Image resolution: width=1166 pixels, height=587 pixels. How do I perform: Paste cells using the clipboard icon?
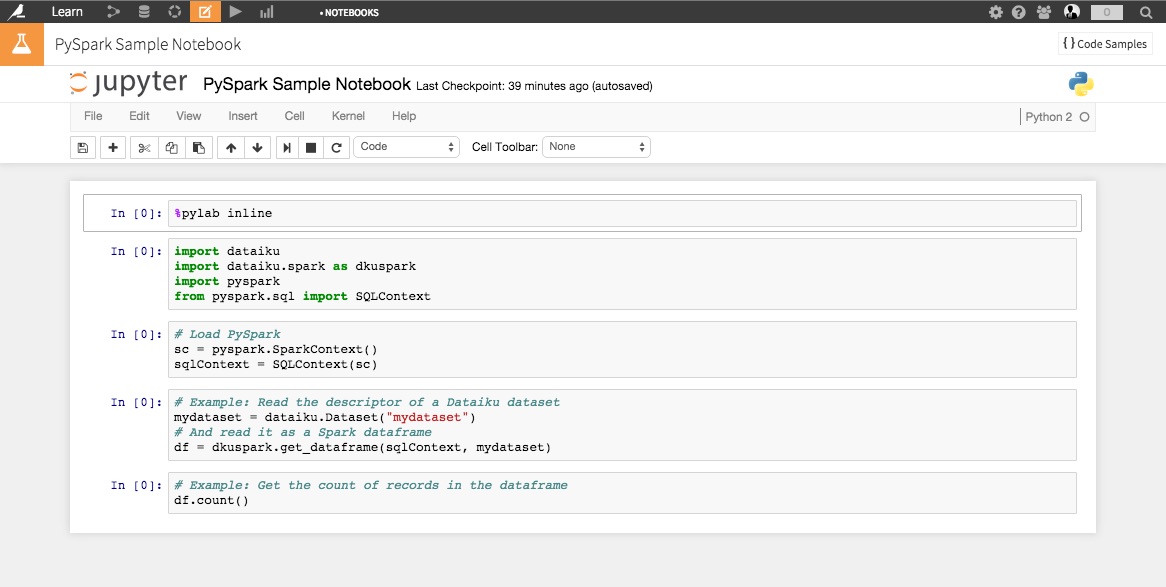[x=199, y=148]
